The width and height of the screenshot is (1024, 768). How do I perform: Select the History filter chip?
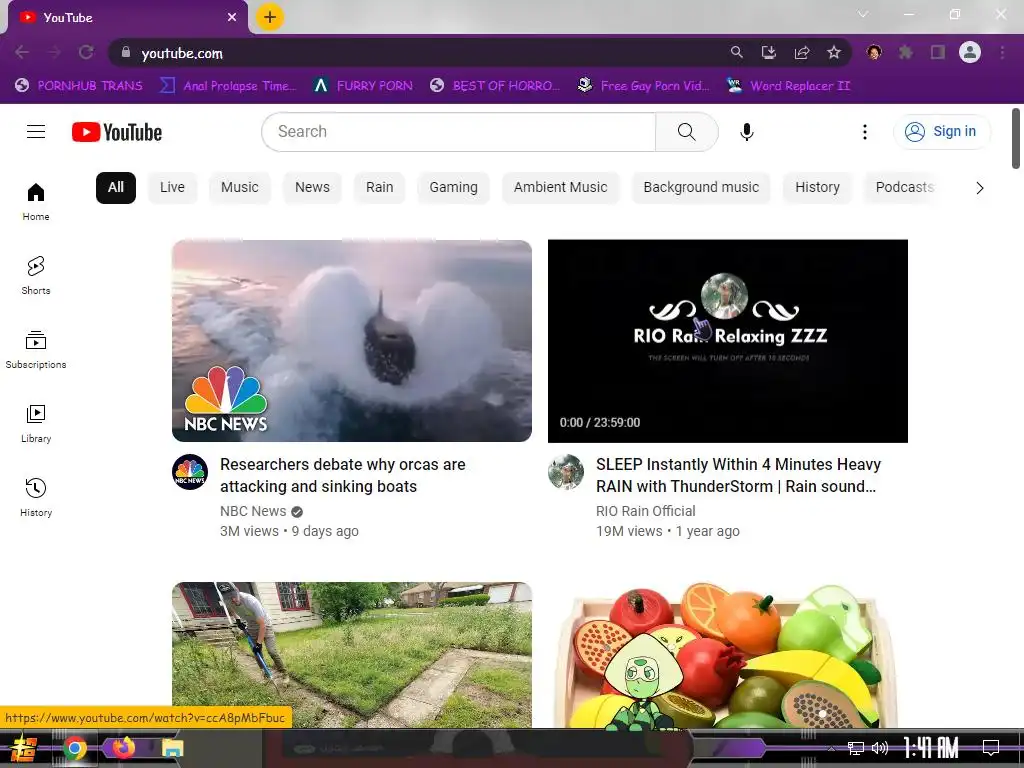(817, 188)
